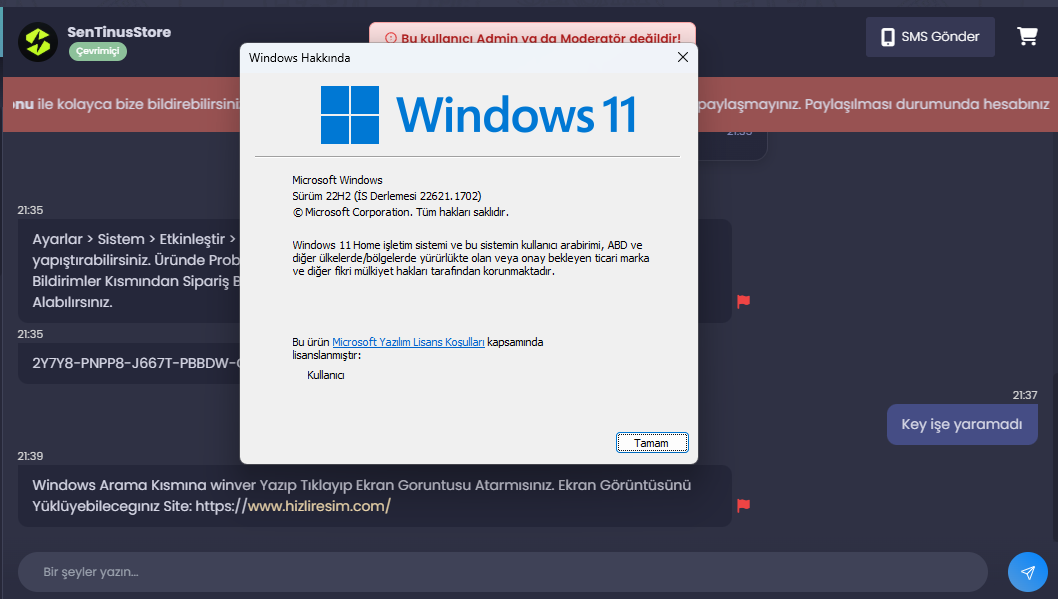
Task: Close the Windows Hakkında dialog
Action: 683,57
